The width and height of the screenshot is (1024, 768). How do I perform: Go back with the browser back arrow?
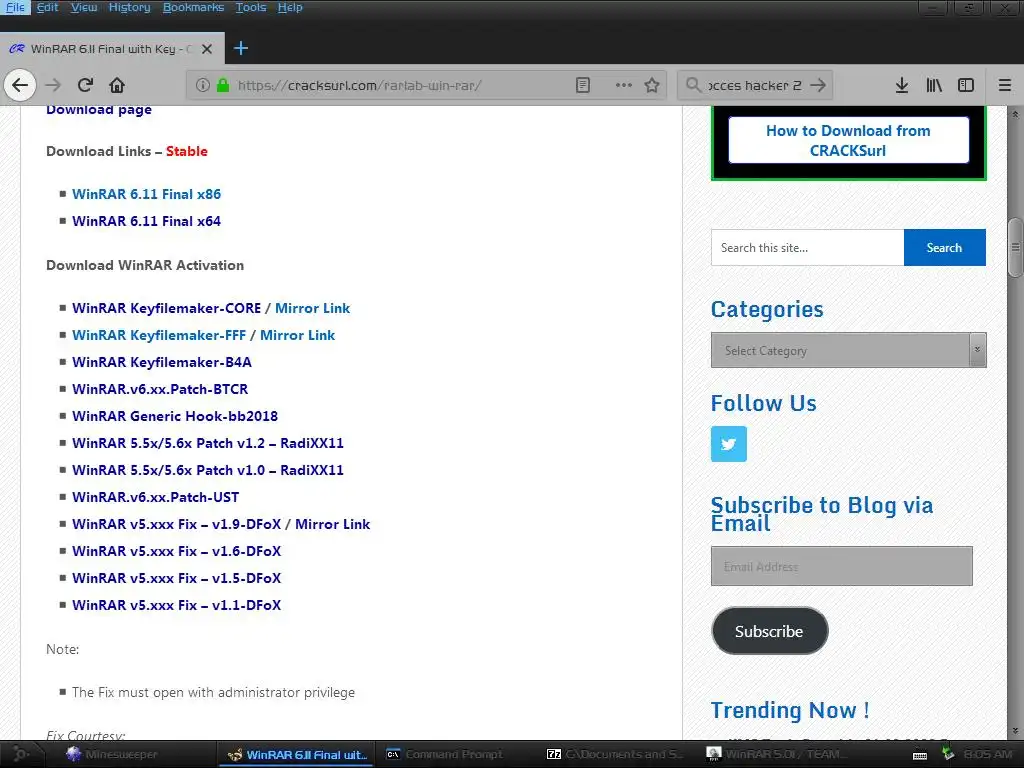coord(20,85)
